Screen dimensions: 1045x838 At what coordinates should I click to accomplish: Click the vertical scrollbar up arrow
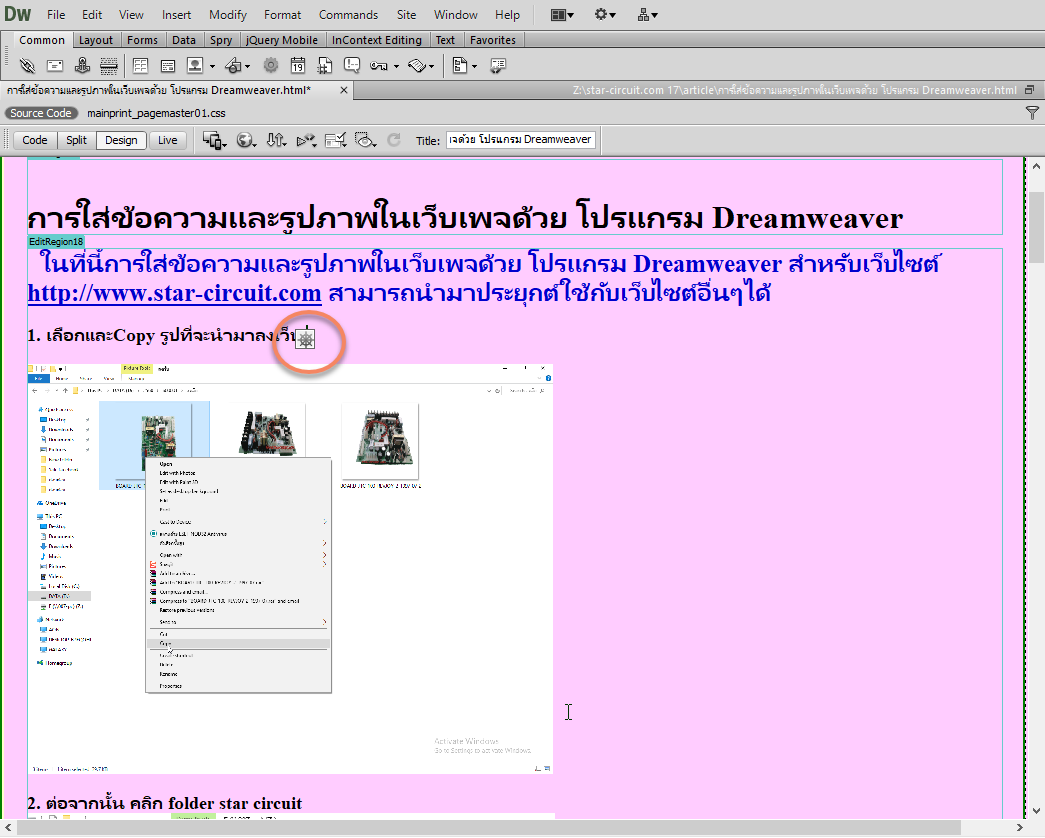tap(1036, 167)
